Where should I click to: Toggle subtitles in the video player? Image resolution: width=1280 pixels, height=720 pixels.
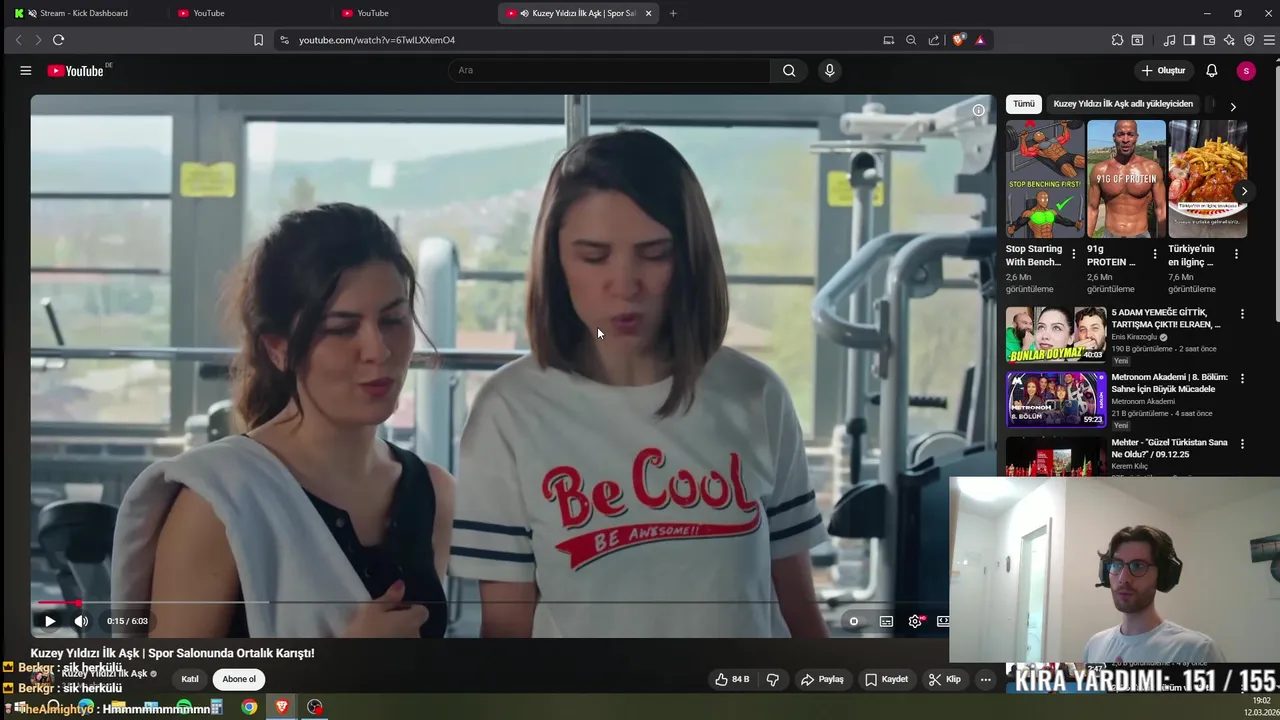tap(886, 621)
